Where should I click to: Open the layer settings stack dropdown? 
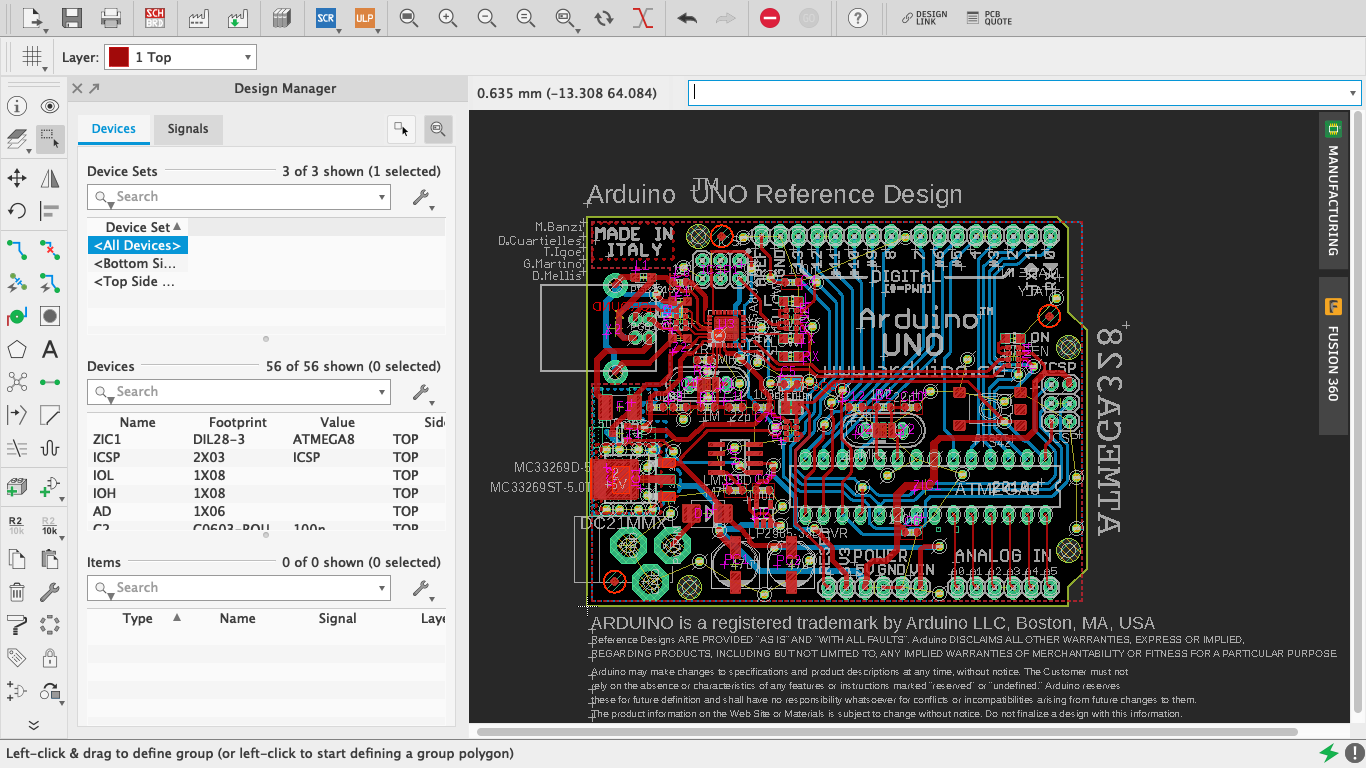[x=19, y=141]
